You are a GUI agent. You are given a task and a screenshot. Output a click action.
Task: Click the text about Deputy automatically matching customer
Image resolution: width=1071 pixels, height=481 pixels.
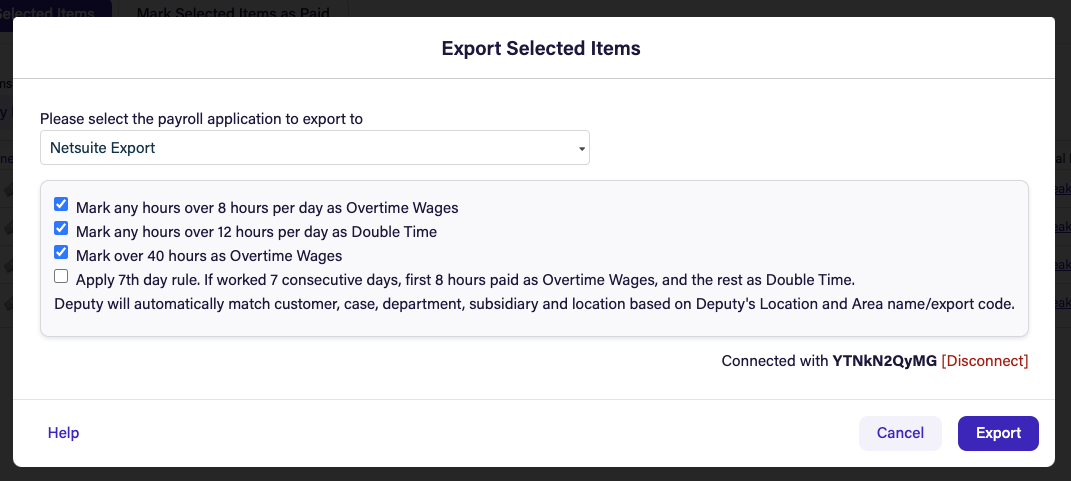coord(534,305)
